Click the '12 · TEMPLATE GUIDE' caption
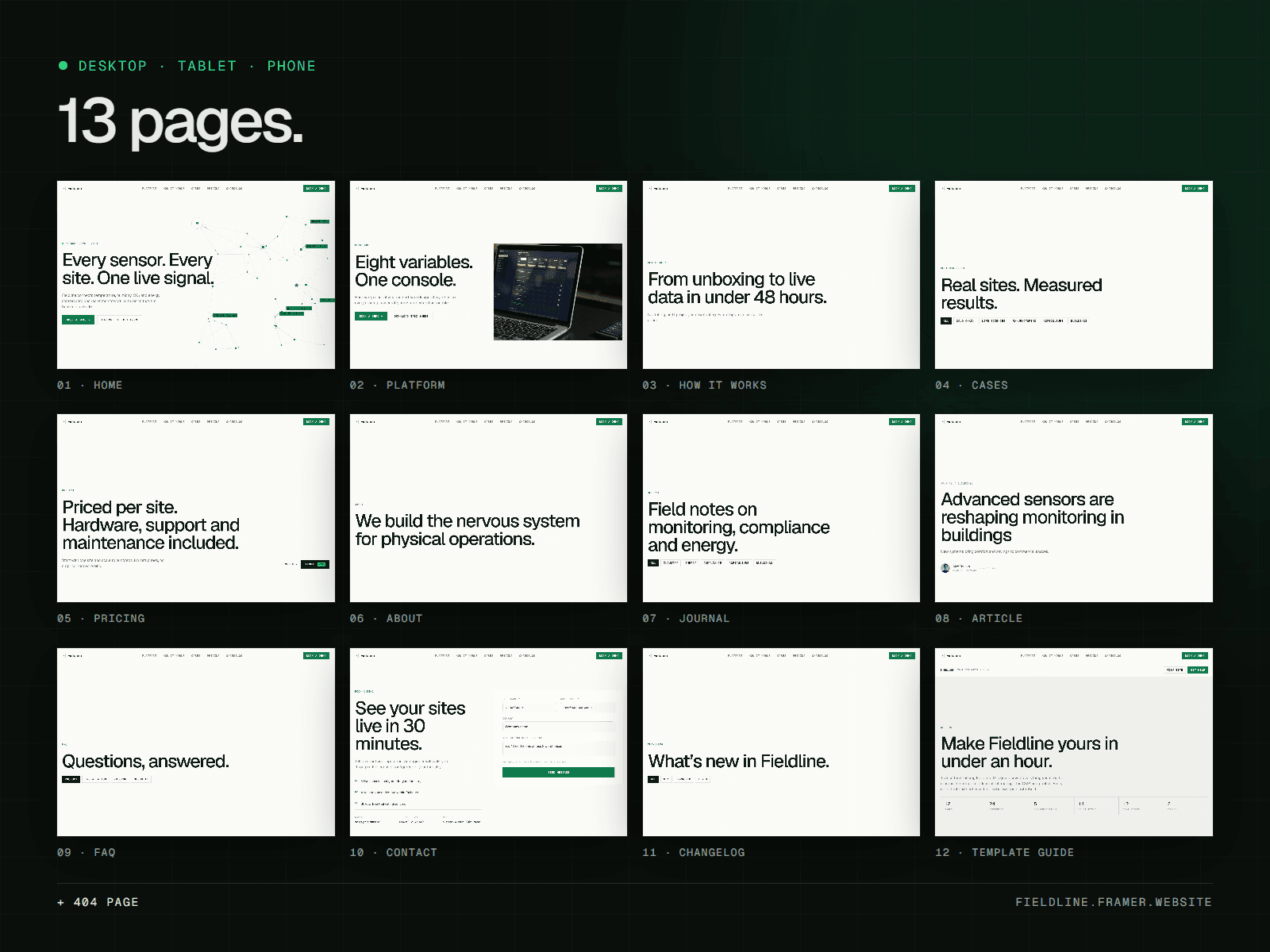The image size is (1270, 952). [1005, 852]
